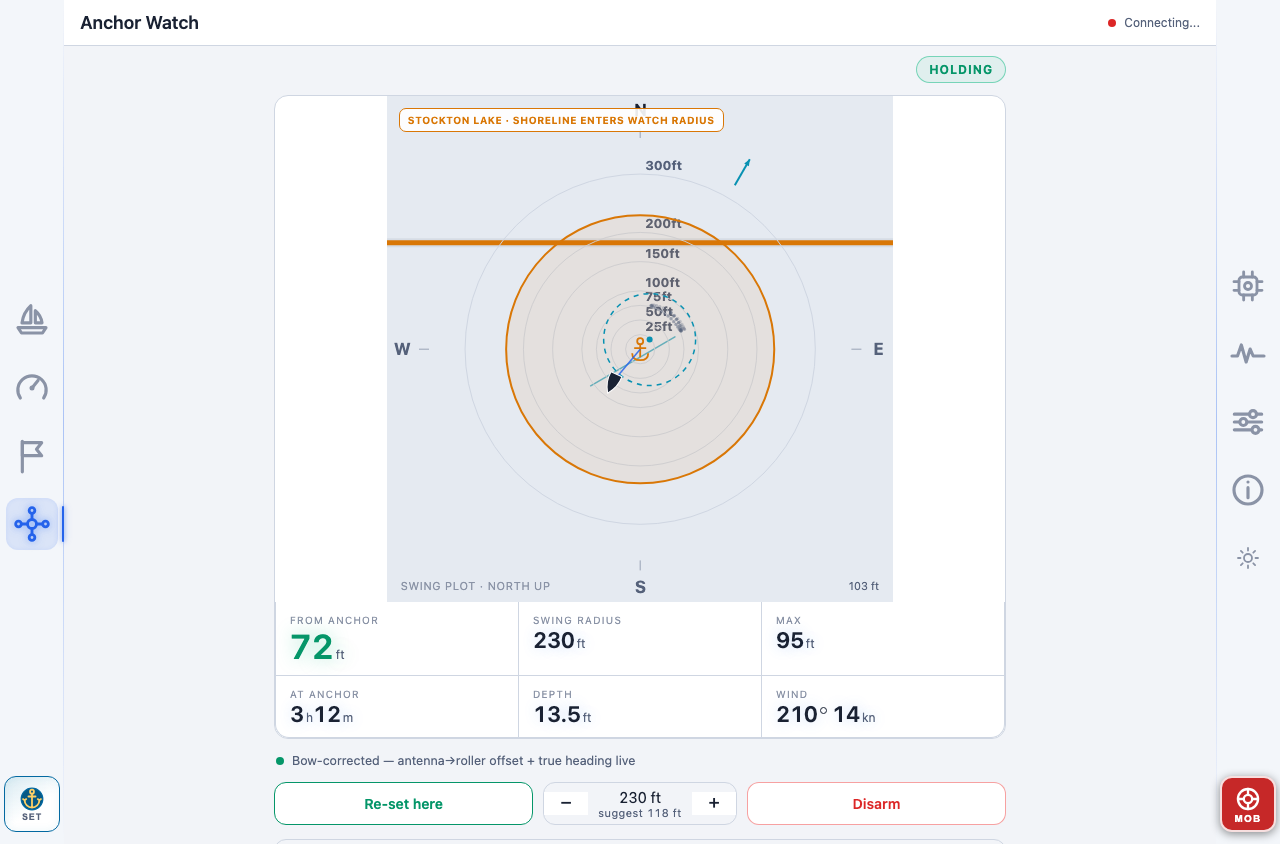The image size is (1280, 844).
Task: Click the HOLDING status badge
Action: click(x=961, y=70)
